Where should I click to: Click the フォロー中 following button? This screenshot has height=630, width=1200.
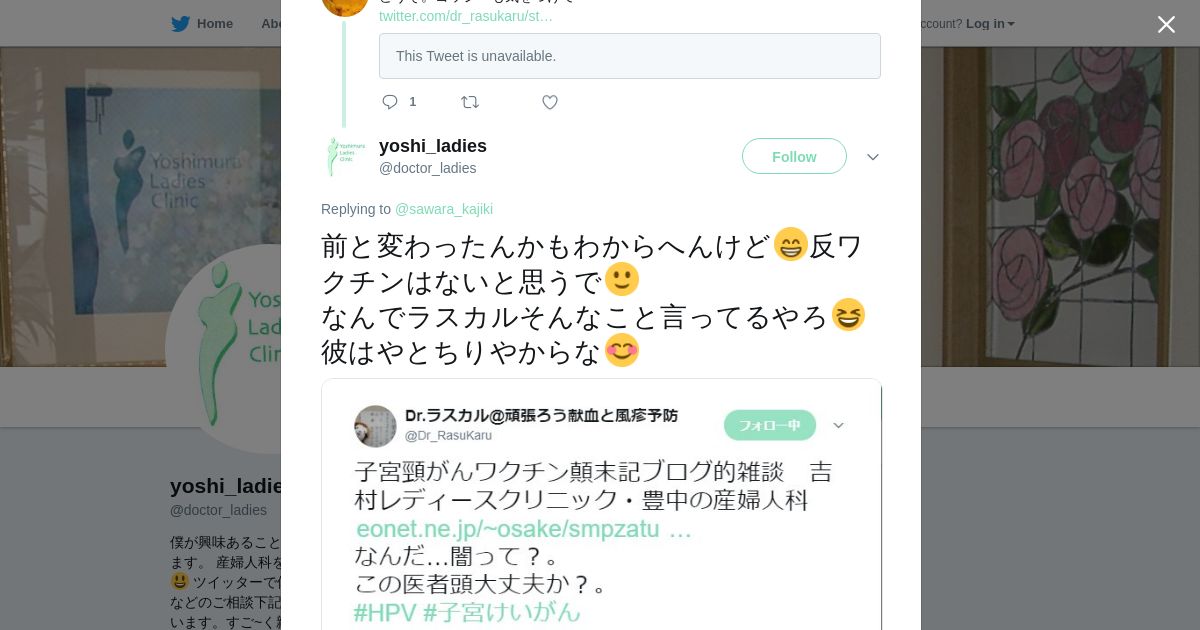click(x=769, y=425)
